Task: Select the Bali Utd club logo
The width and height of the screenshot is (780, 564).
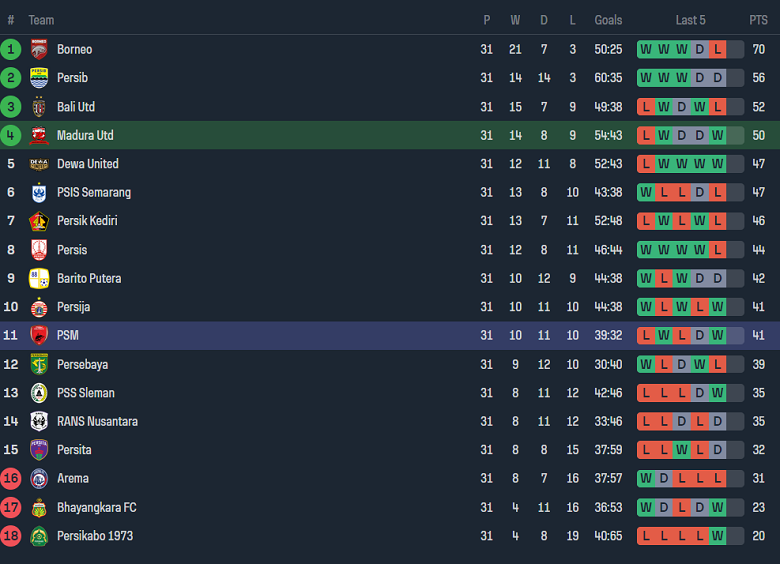Action: (39, 107)
